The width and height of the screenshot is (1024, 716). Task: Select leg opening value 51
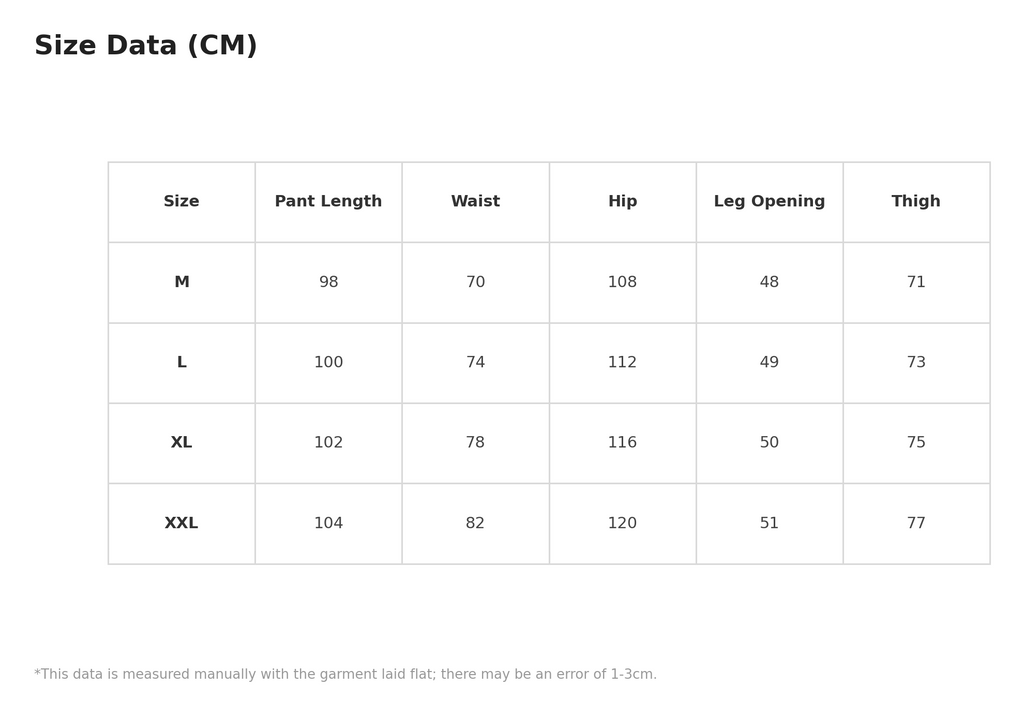click(769, 523)
